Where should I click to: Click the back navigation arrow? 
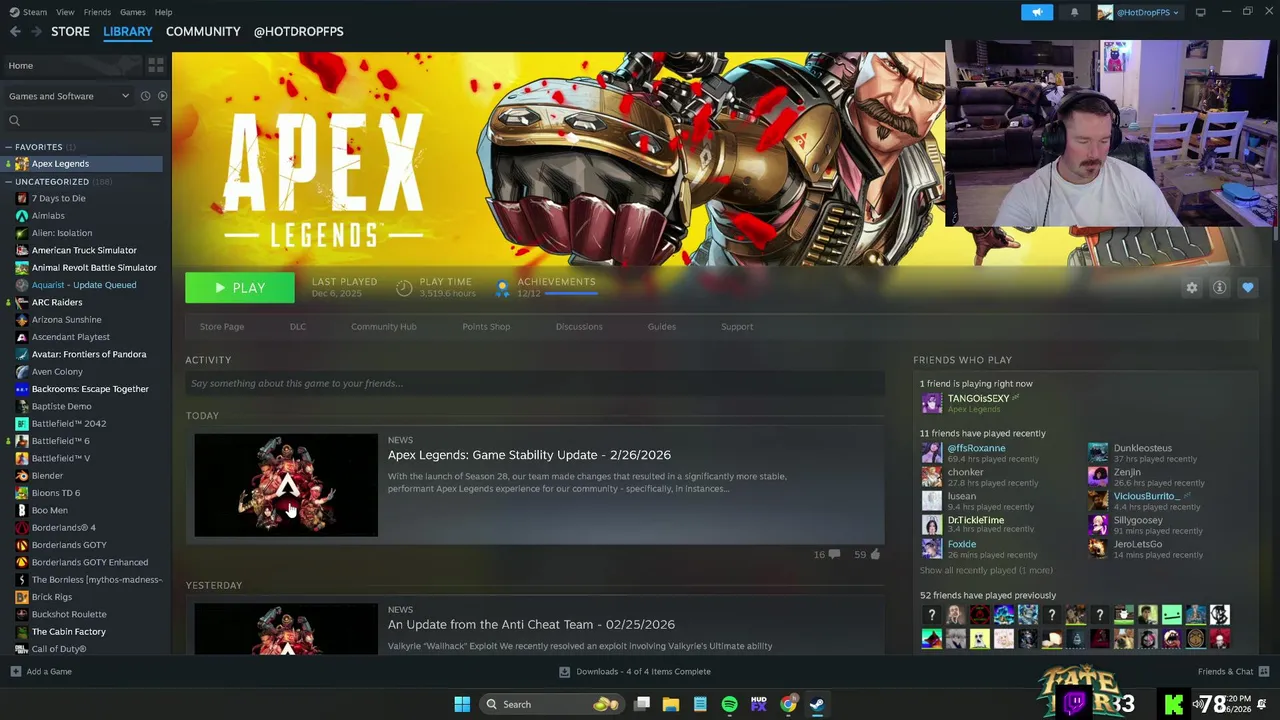pyautogui.click(x=15, y=31)
